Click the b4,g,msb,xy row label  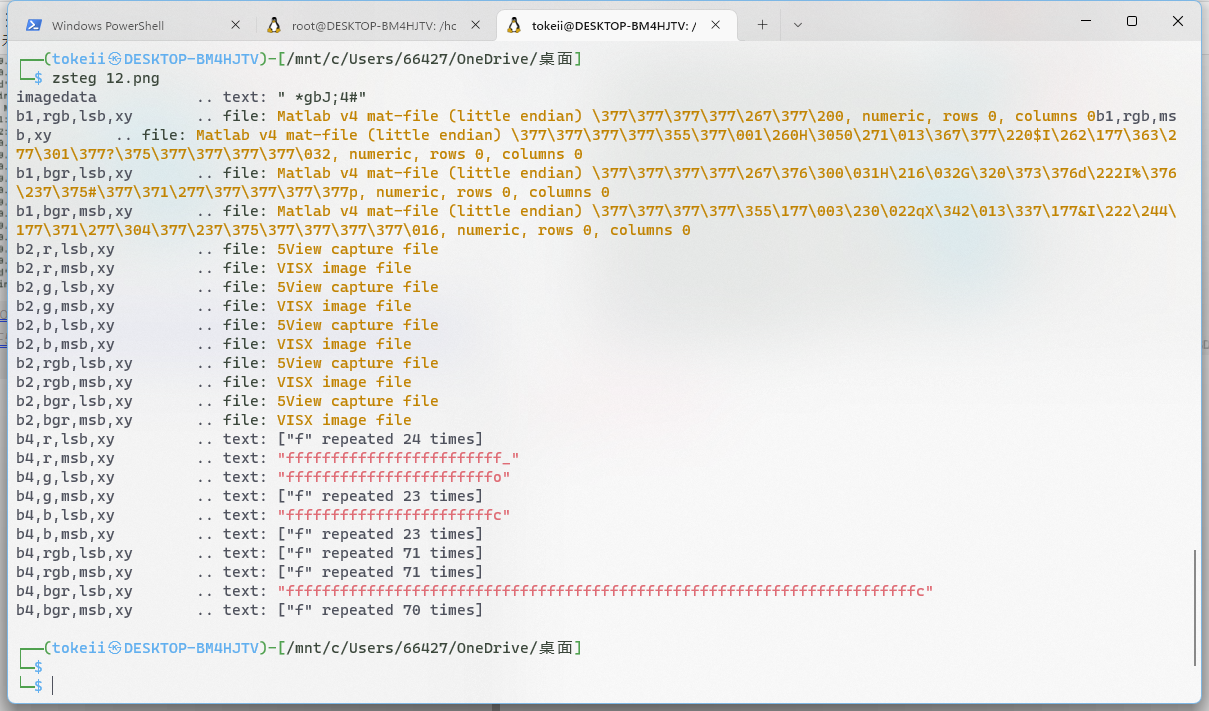[x=65, y=496]
